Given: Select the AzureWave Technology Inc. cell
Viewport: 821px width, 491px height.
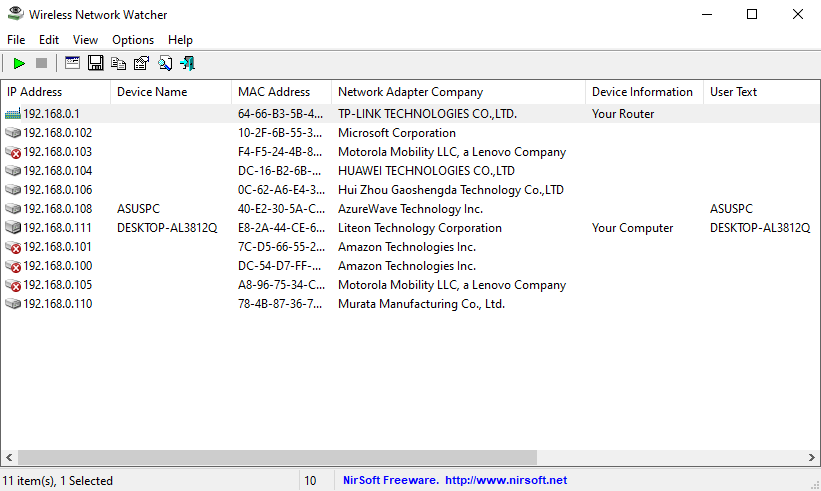Looking at the screenshot, I should (x=410, y=209).
